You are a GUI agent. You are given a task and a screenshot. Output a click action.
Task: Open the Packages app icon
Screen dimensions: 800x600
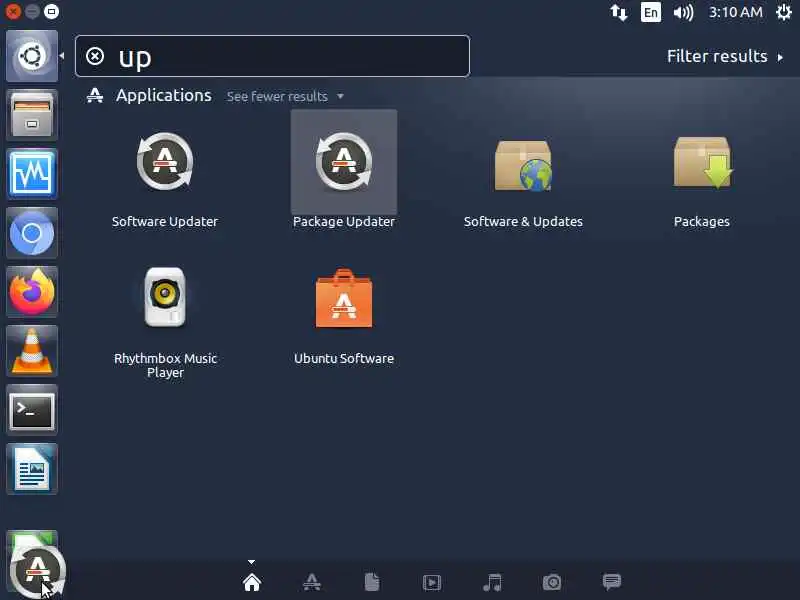tap(702, 162)
